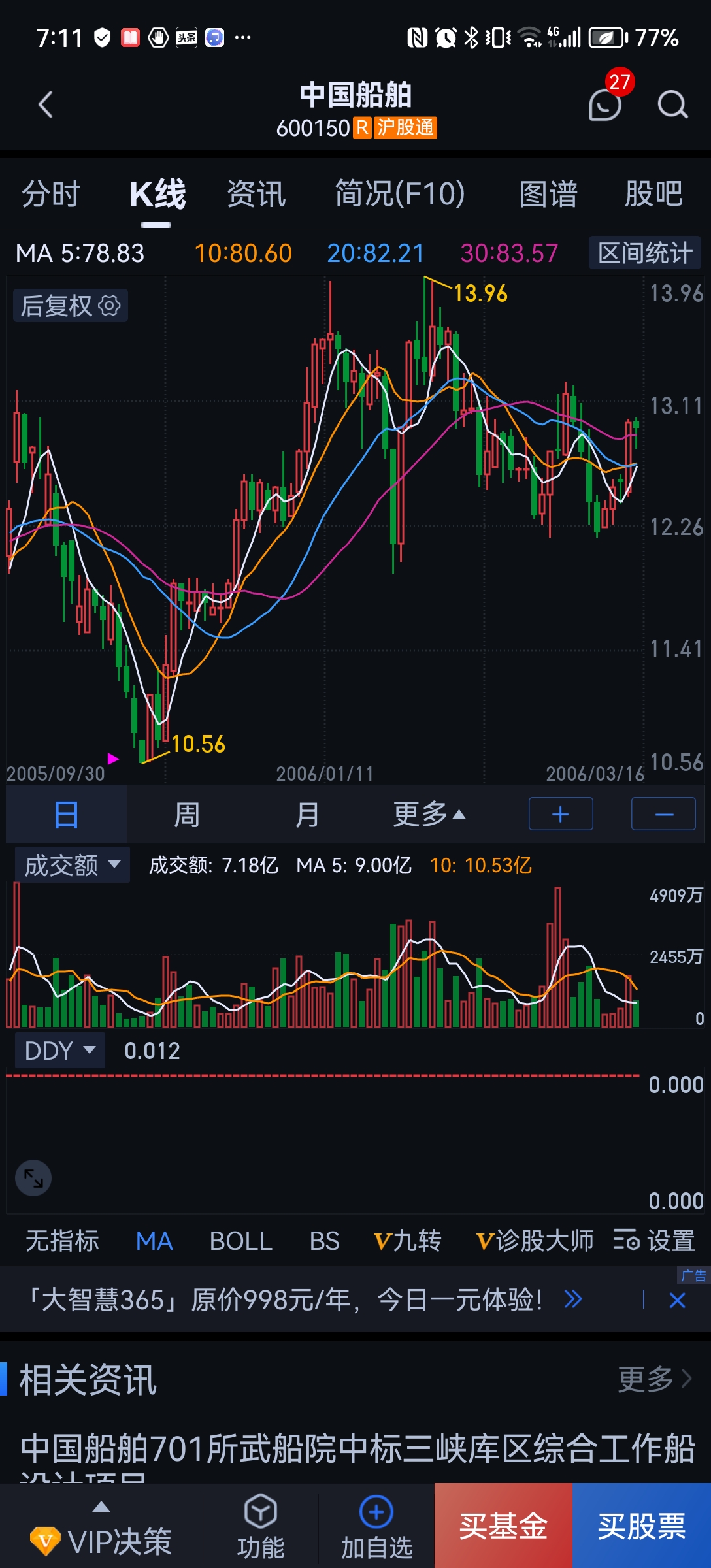711x1568 pixels.
Task: Tap battery status icon
Action: [608, 37]
